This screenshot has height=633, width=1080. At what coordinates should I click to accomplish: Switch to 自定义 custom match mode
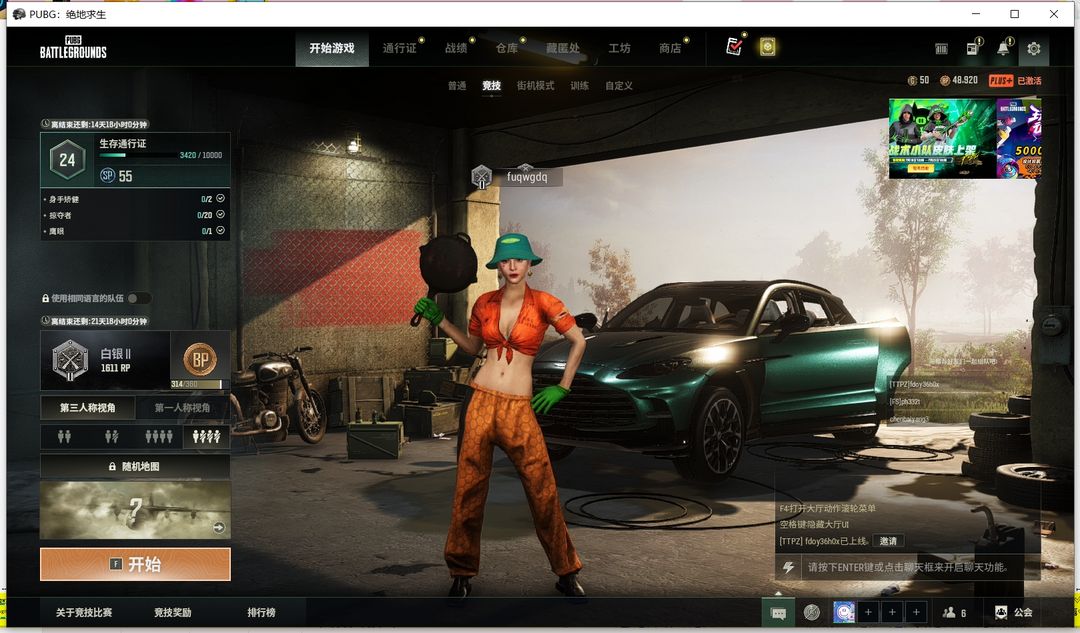pyautogui.click(x=619, y=86)
